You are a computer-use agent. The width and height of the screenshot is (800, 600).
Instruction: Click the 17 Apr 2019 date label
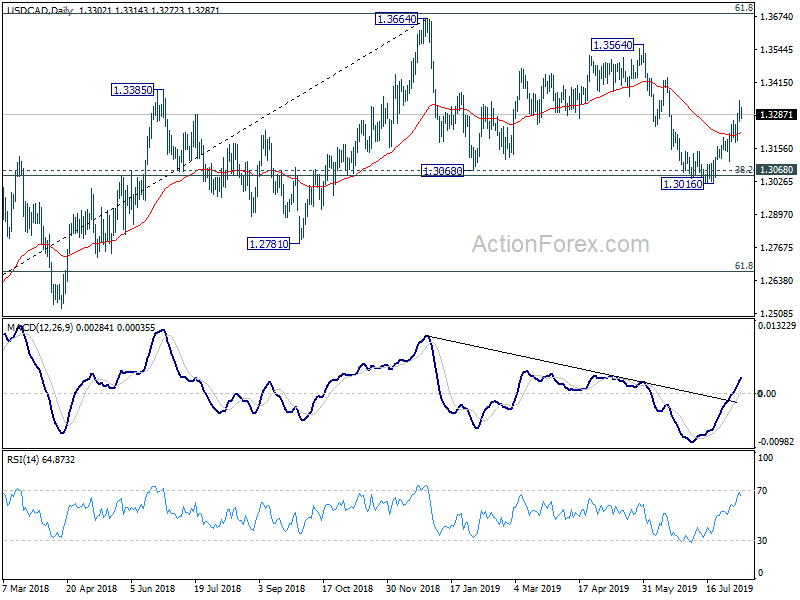coord(604,588)
